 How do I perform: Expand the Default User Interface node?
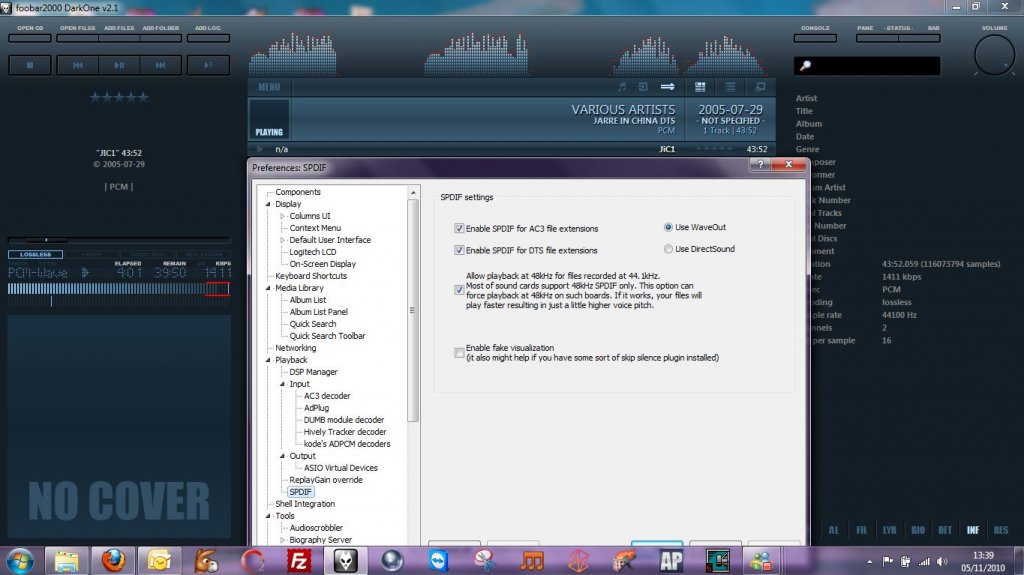(x=282, y=240)
